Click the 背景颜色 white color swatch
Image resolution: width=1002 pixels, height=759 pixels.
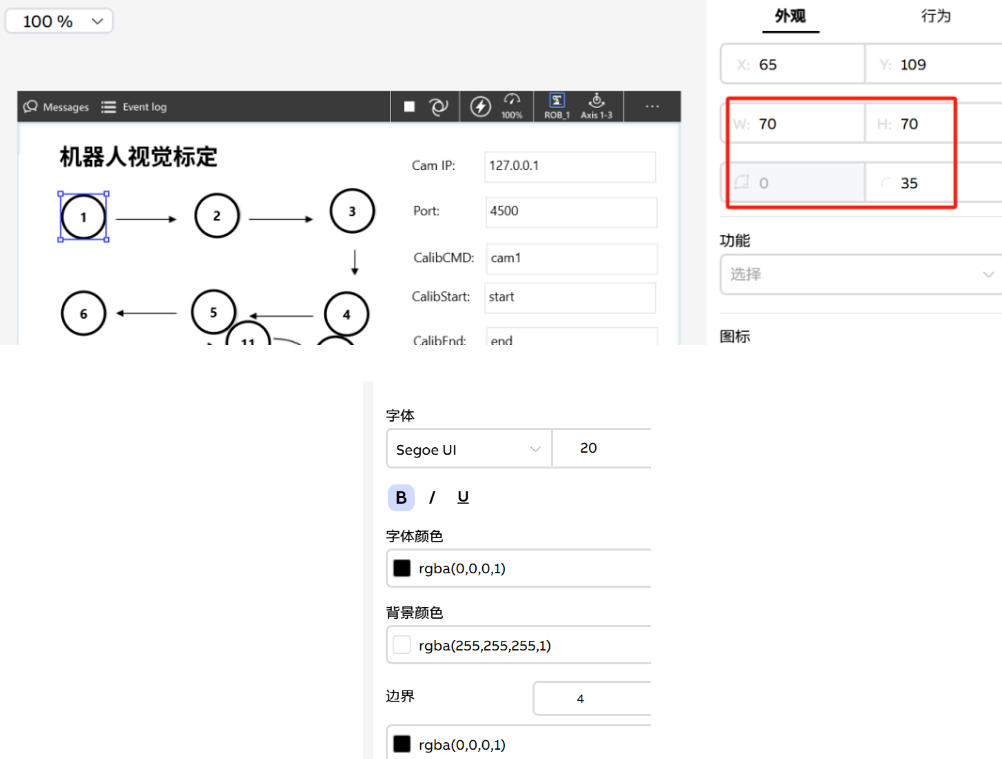click(x=402, y=645)
